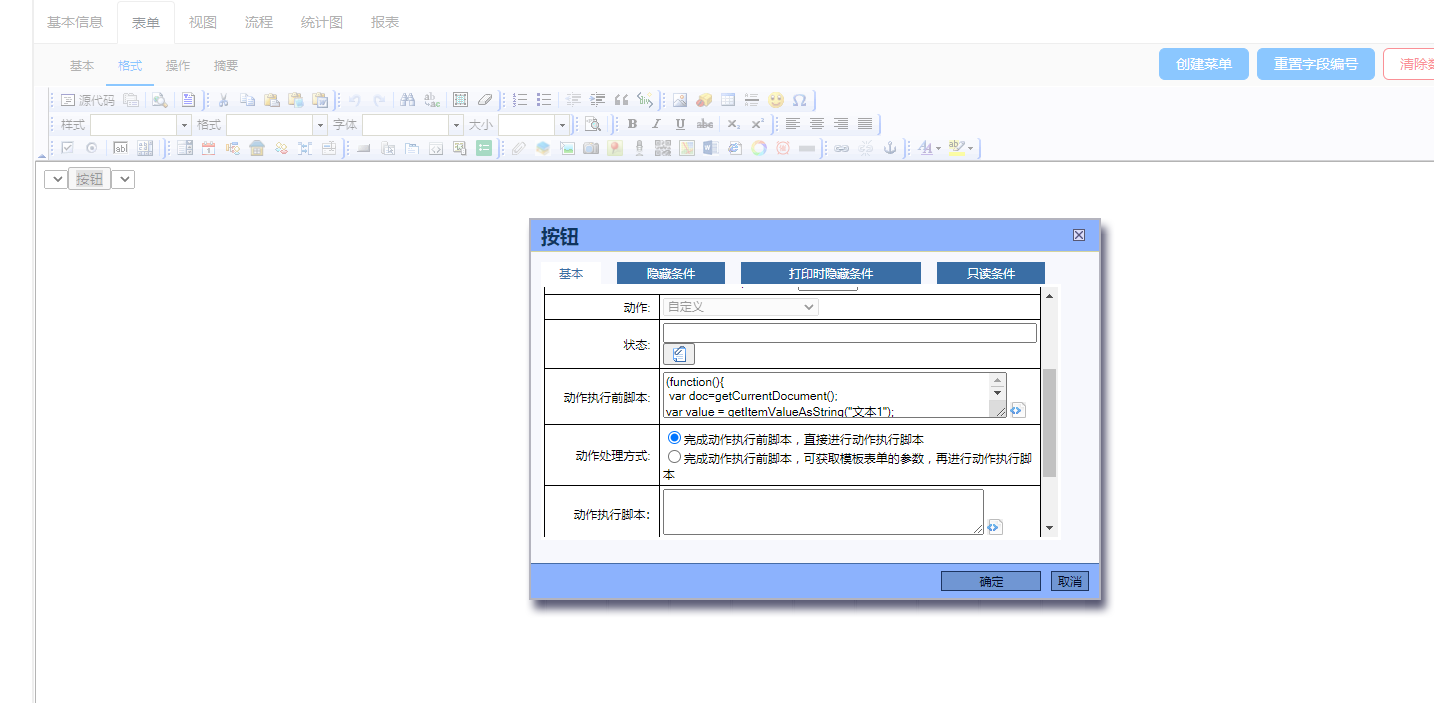The image size is (1434, 703).
Task: Click the block quote icon
Action: click(x=621, y=100)
